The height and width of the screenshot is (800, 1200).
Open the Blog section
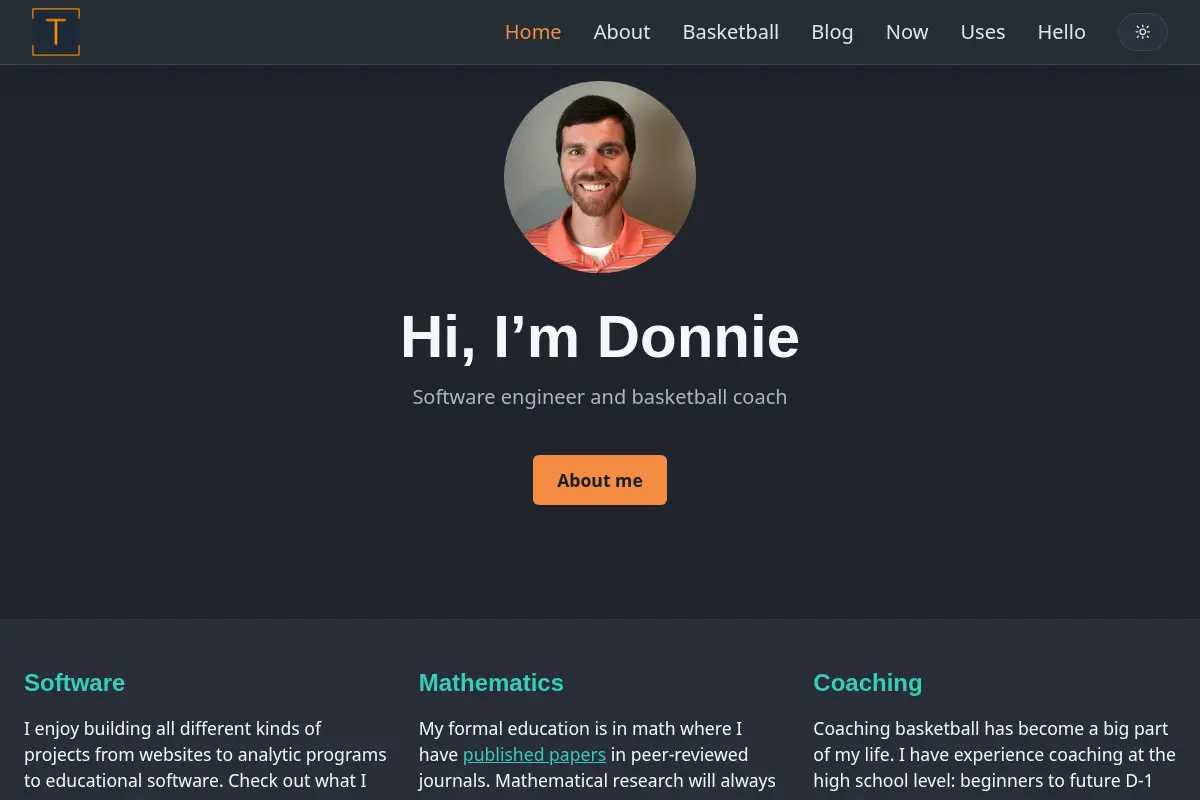pyautogui.click(x=832, y=32)
